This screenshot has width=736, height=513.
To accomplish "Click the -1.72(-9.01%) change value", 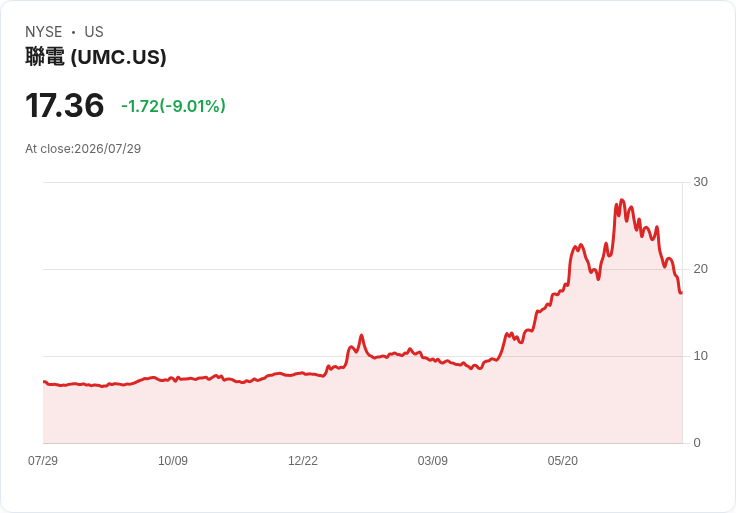I will (173, 106).
